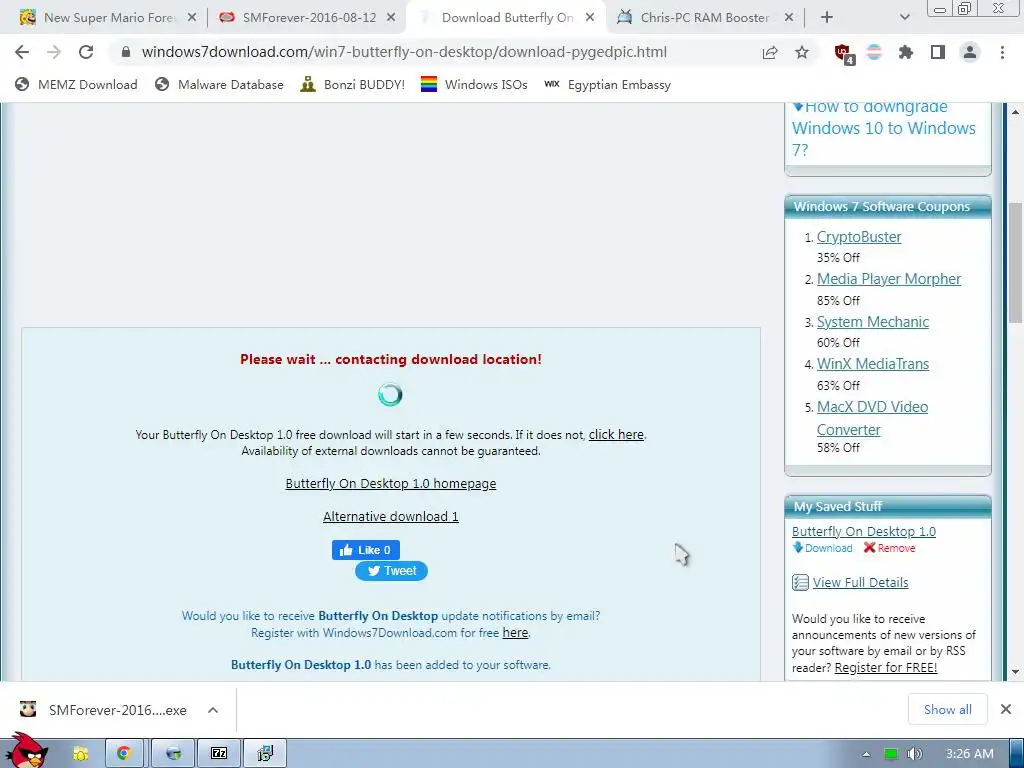
Task: Open the MacX DVD Video Converter link
Action: click(x=872, y=418)
